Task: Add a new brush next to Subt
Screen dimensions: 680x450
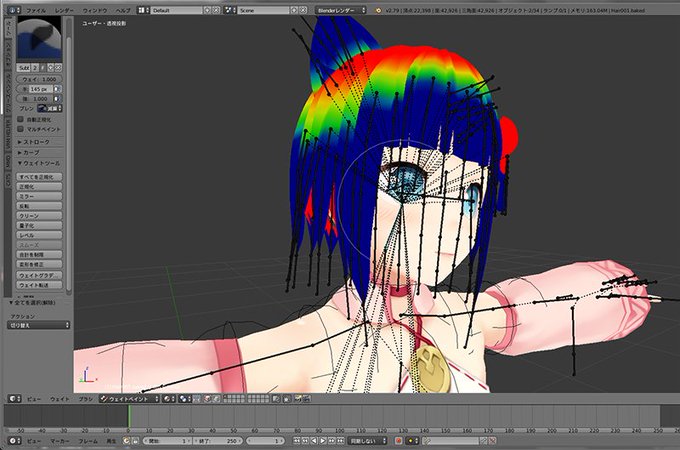Action: 50,68
